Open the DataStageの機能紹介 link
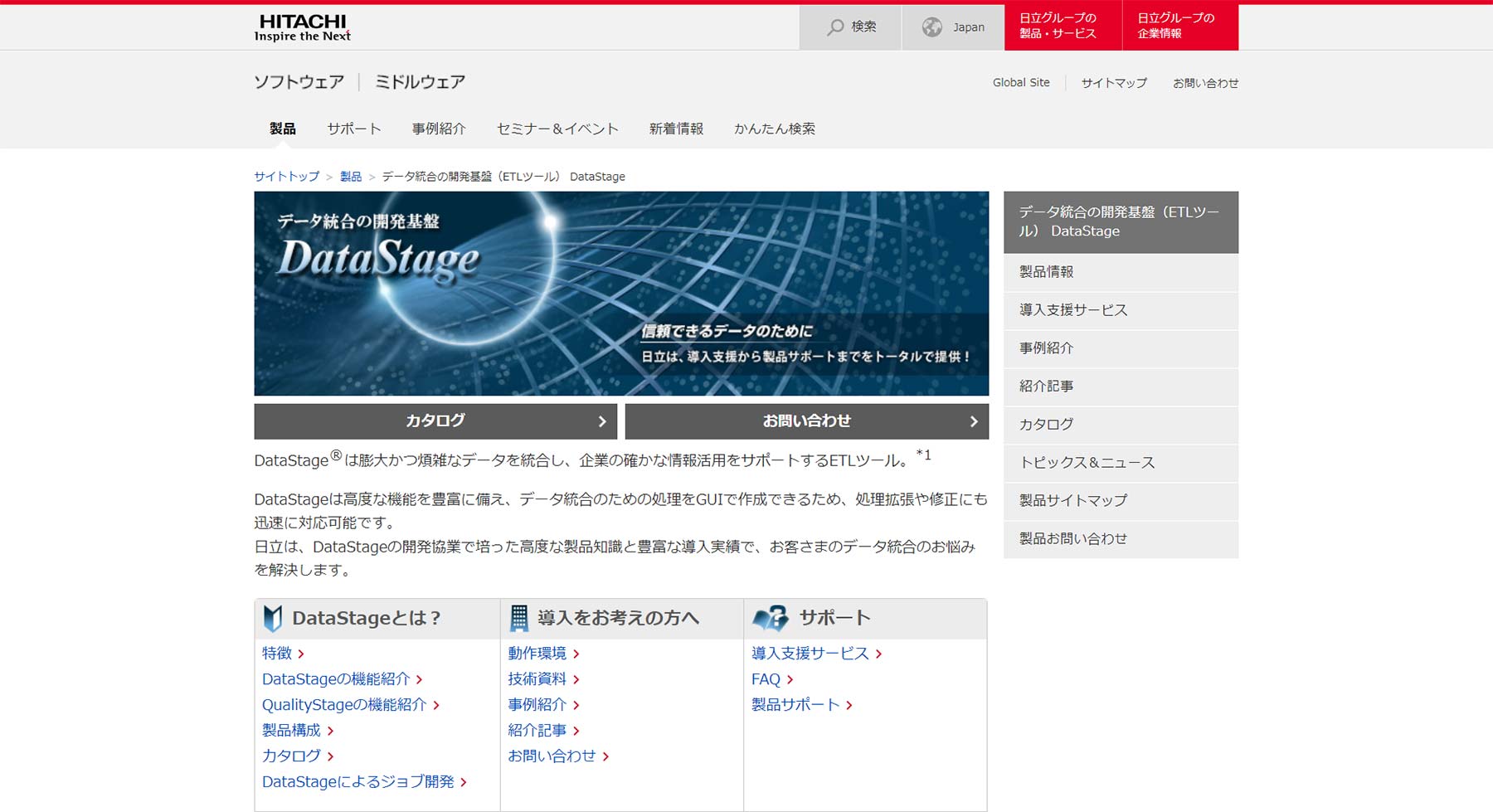The height and width of the screenshot is (812, 1493). pos(336,679)
